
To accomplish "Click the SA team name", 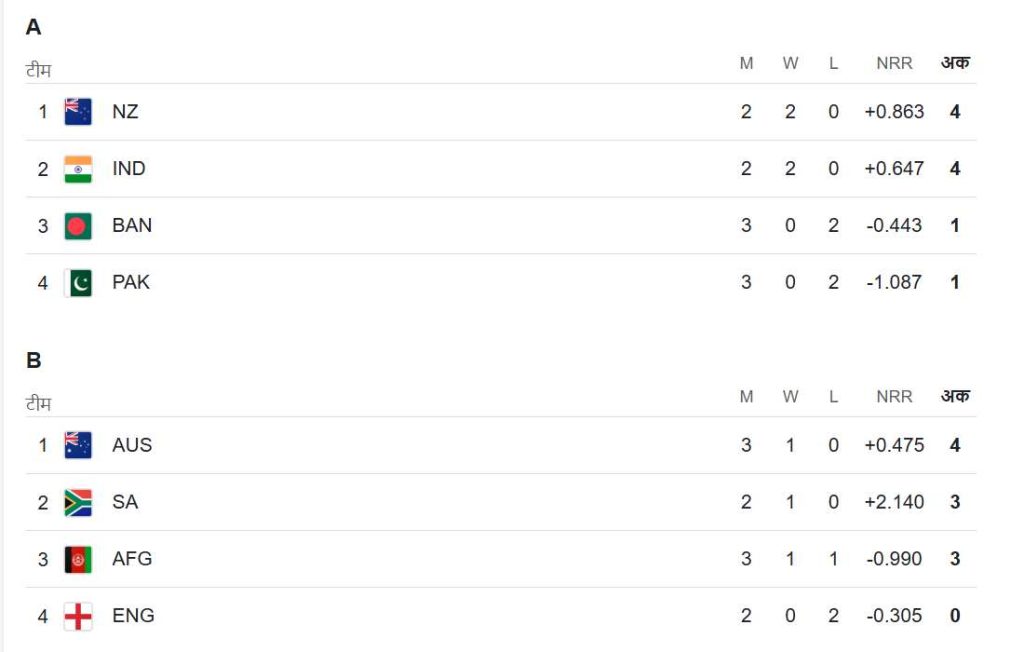I will pos(125,502).
